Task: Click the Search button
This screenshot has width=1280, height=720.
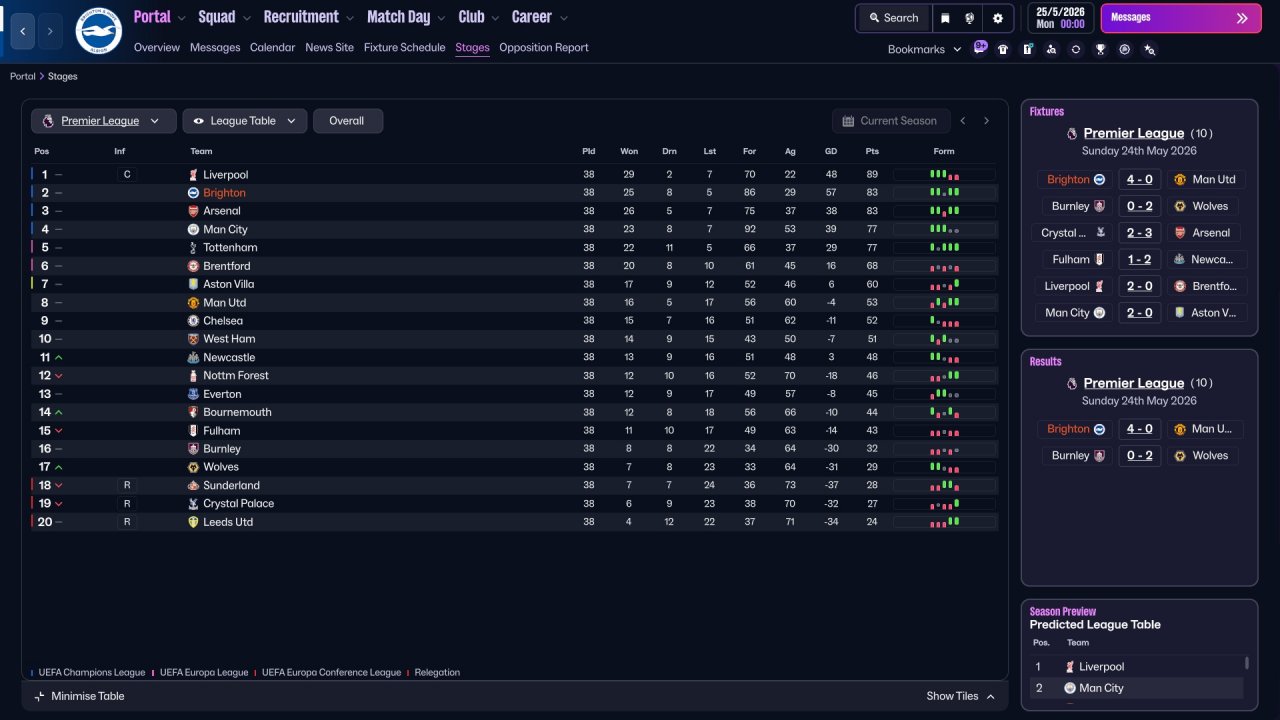Action: click(893, 18)
